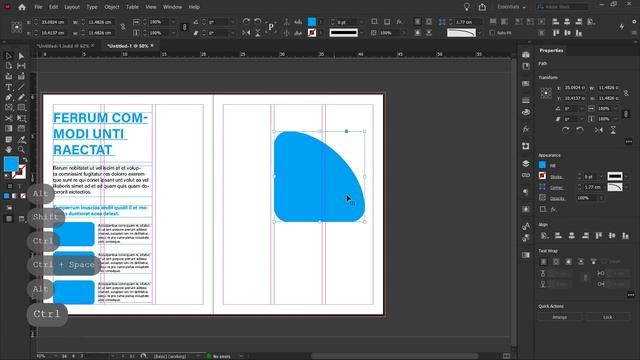Select the Type tool
Viewport: 640px width, 360px height.
(8, 87)
